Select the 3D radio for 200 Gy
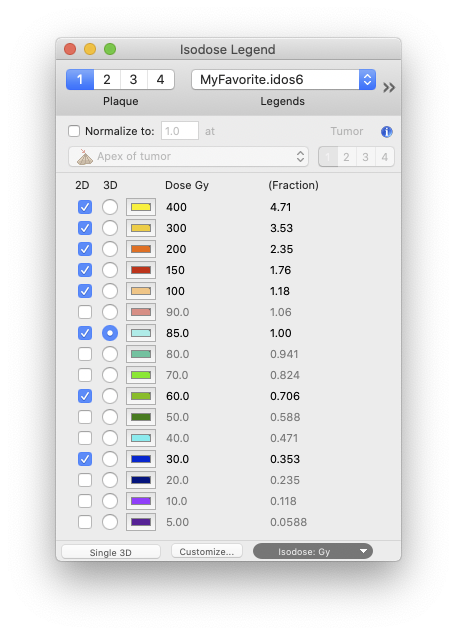The image size is (457, 635). pyautogui.click(x=110, y=249)
